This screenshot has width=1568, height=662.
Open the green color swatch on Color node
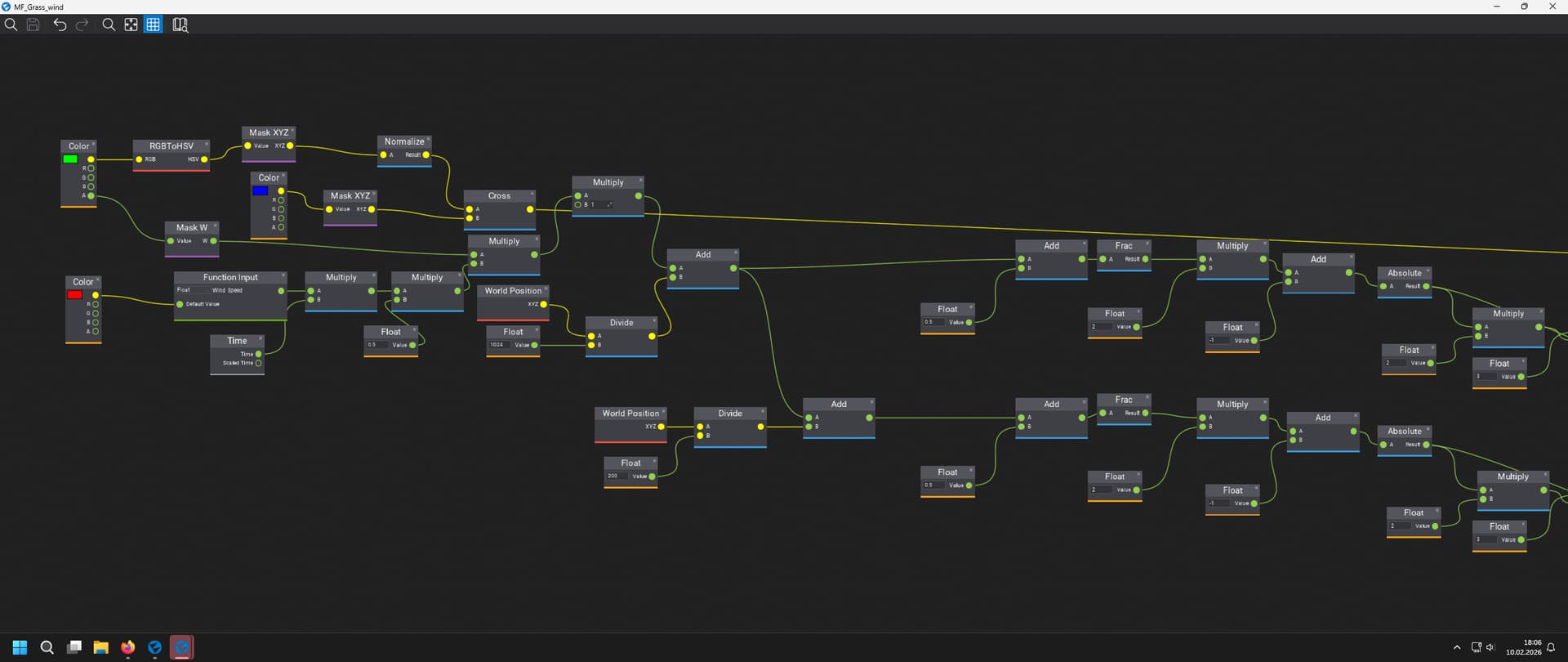(71, 159)
